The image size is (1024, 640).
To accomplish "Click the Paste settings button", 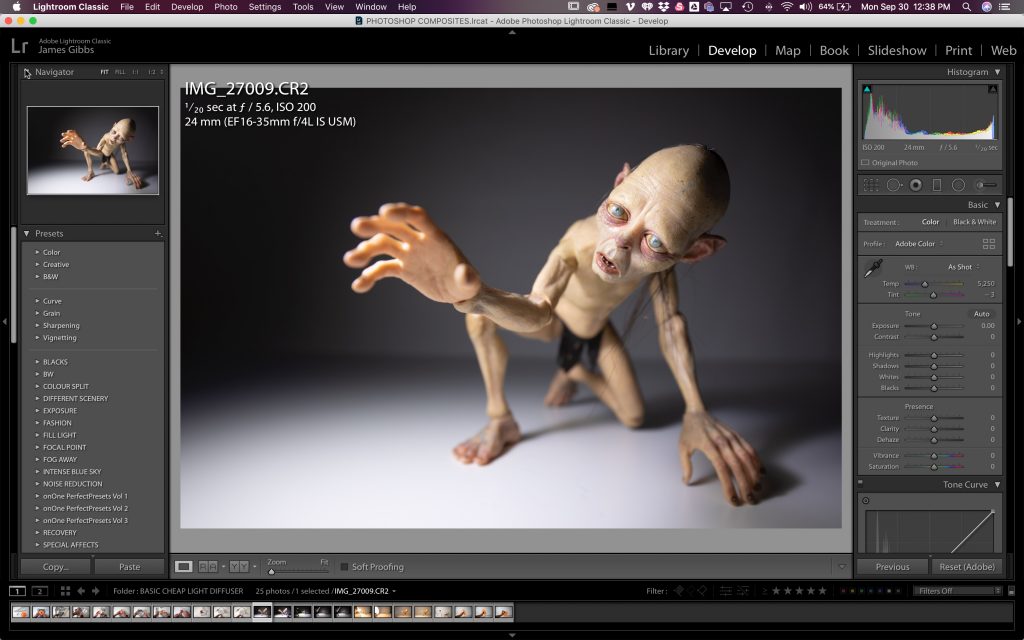I will (129, 567).
